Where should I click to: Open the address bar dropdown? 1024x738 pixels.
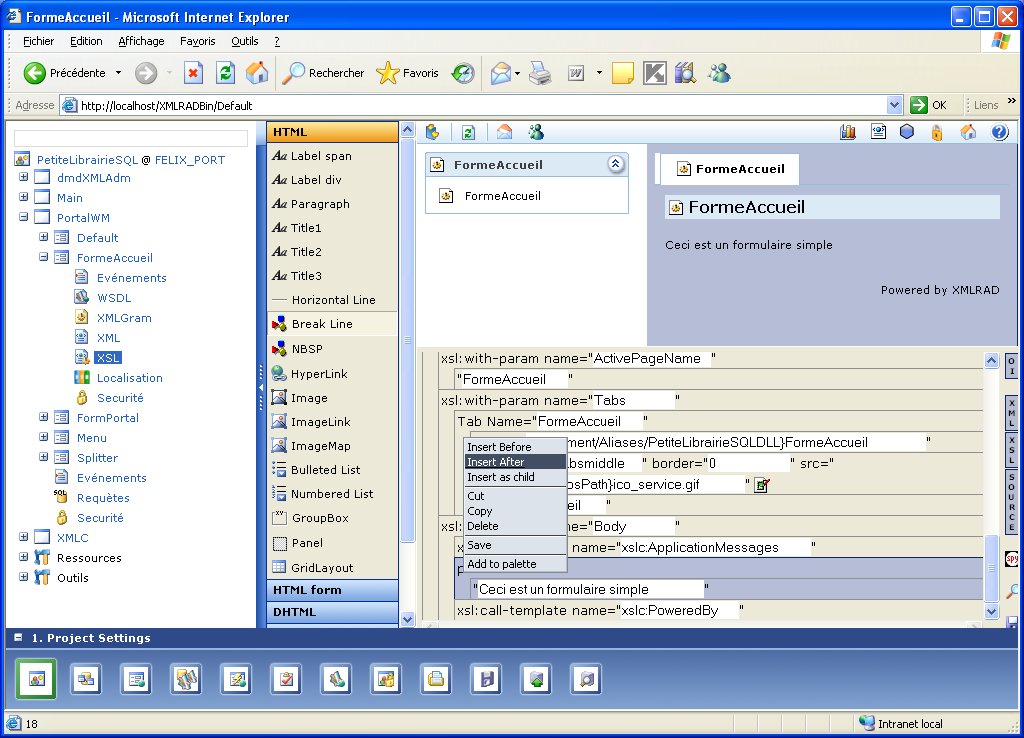[x=895, y=105]
